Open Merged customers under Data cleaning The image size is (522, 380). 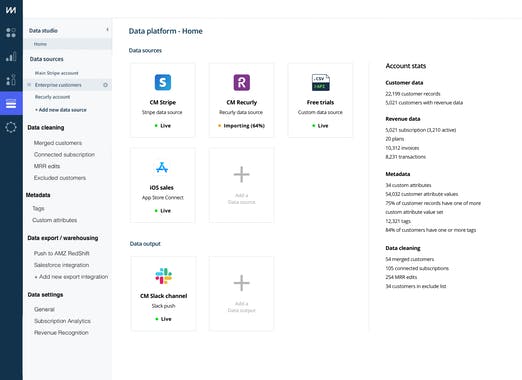pyautogui.click(x=58, y=143)
